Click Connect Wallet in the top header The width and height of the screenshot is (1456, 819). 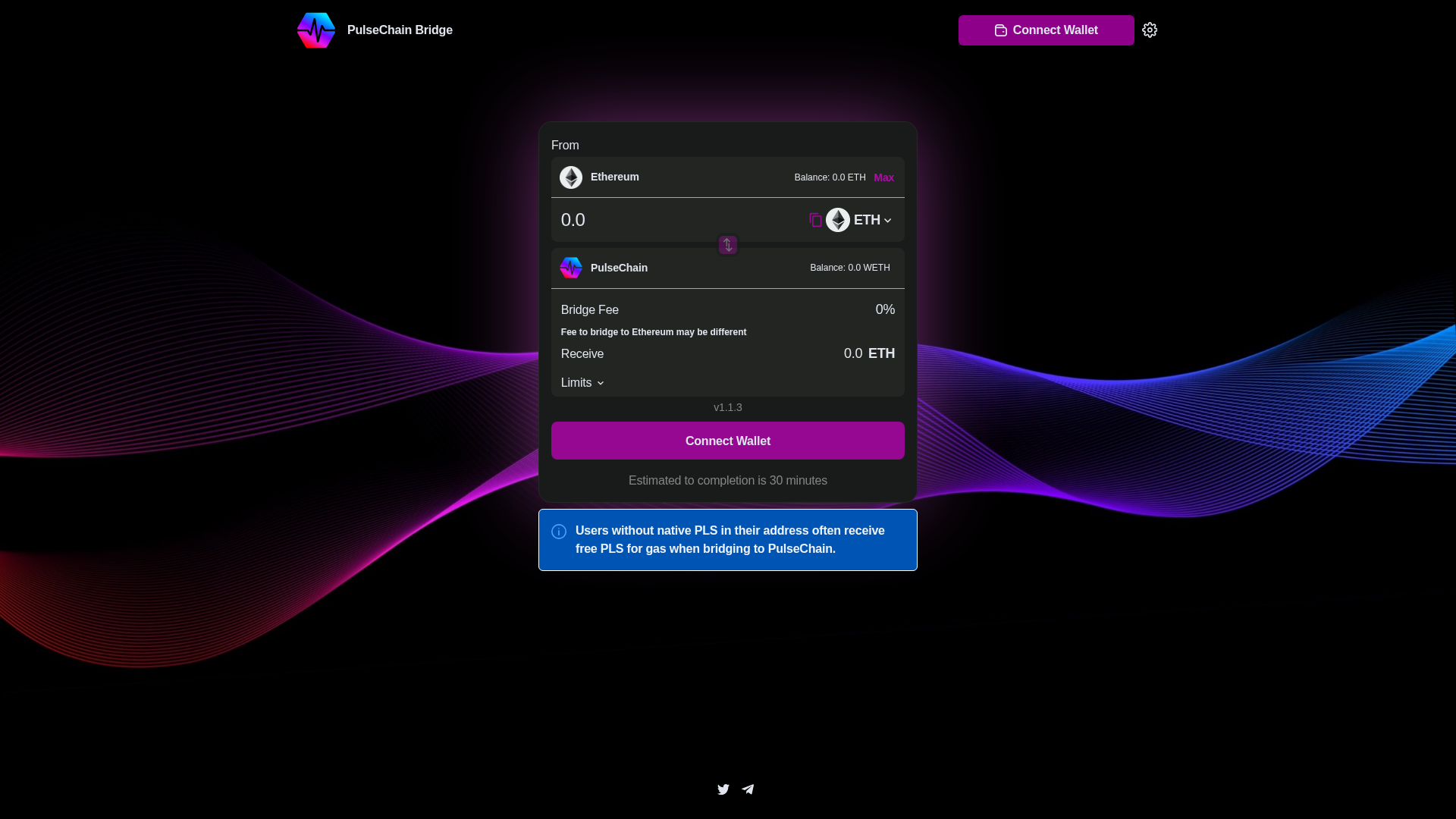(x=1046, y=30)
